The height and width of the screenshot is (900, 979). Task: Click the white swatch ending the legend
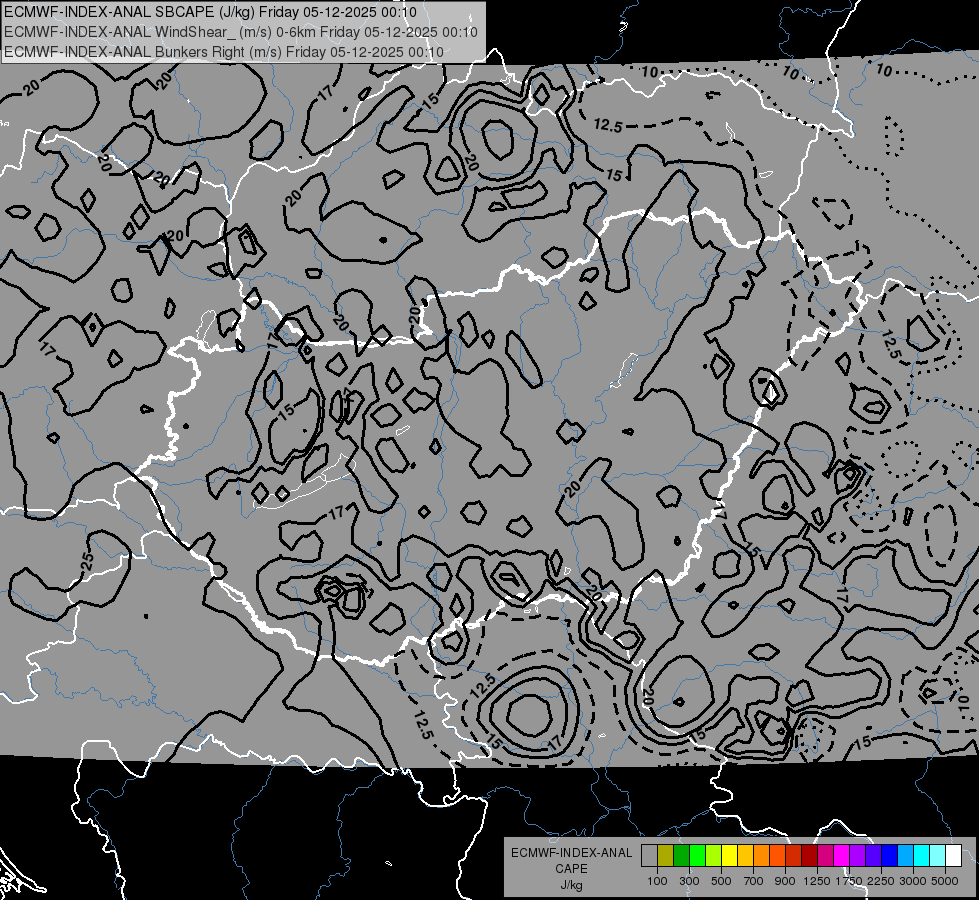[954, 855]
